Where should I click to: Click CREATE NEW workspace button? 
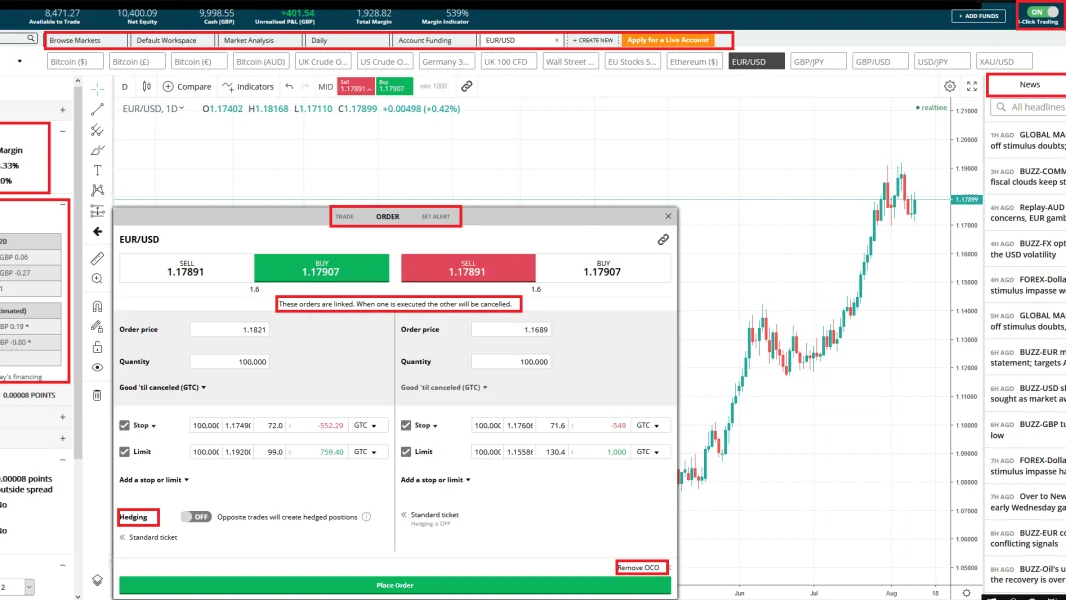[x=593, y=40]
